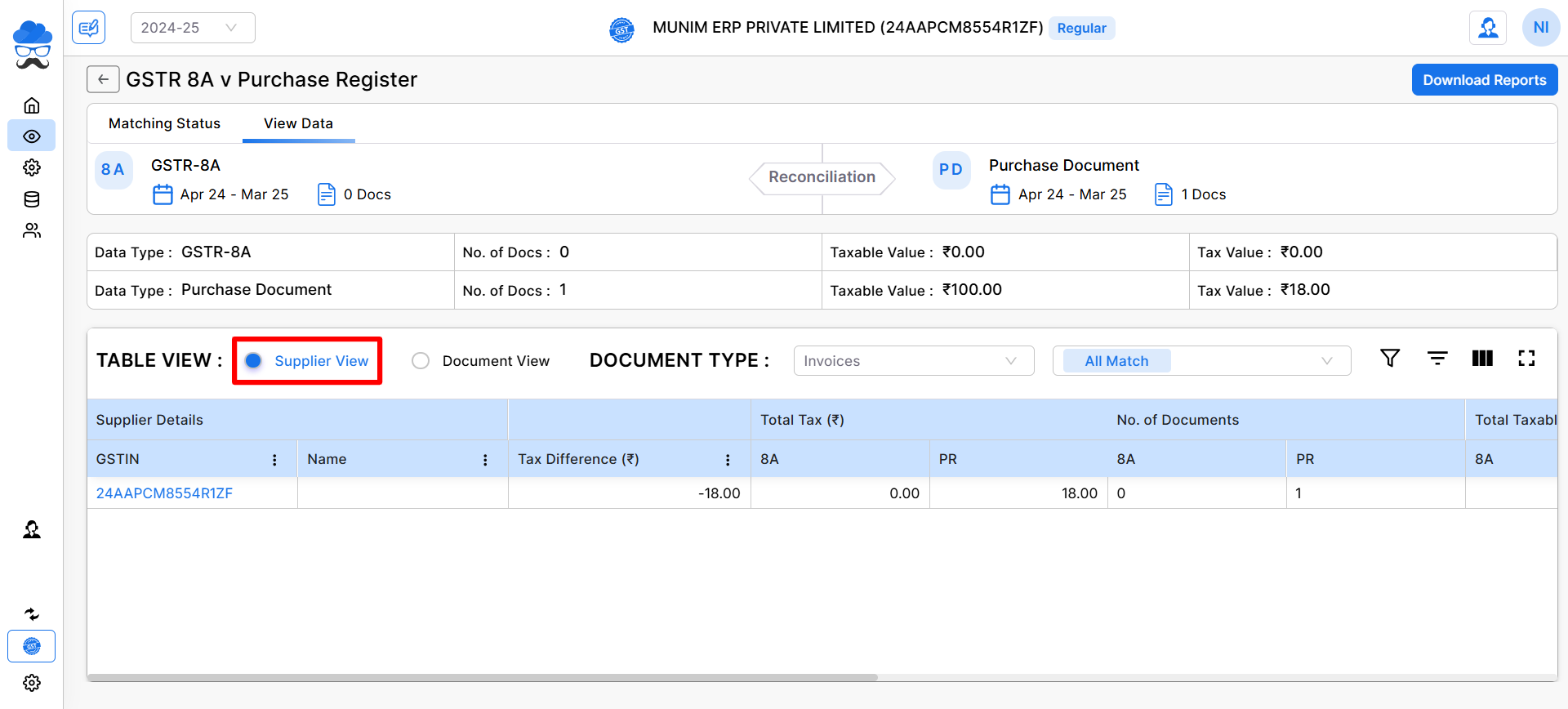This screenshot has height=709, width=1568.
Task: Click the horizontal scrollbar below table
Action: tap(482, 677)
